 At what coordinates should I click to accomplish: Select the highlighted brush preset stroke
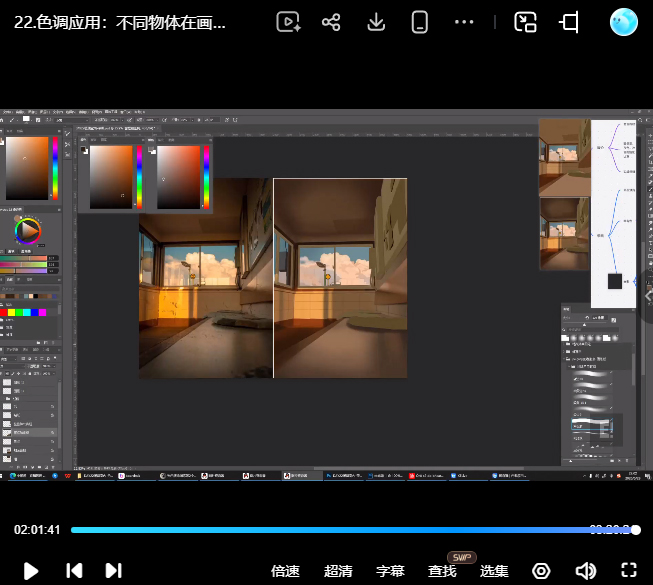tap(592, 424)
